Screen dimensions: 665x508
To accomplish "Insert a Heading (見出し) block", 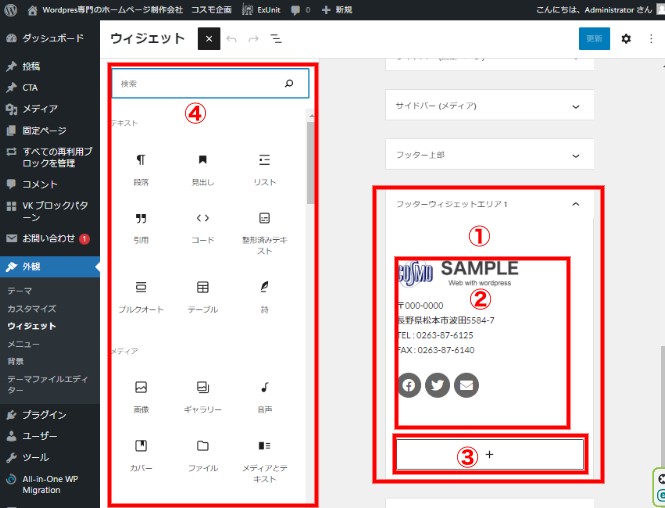I will click(x=202, y=166).
